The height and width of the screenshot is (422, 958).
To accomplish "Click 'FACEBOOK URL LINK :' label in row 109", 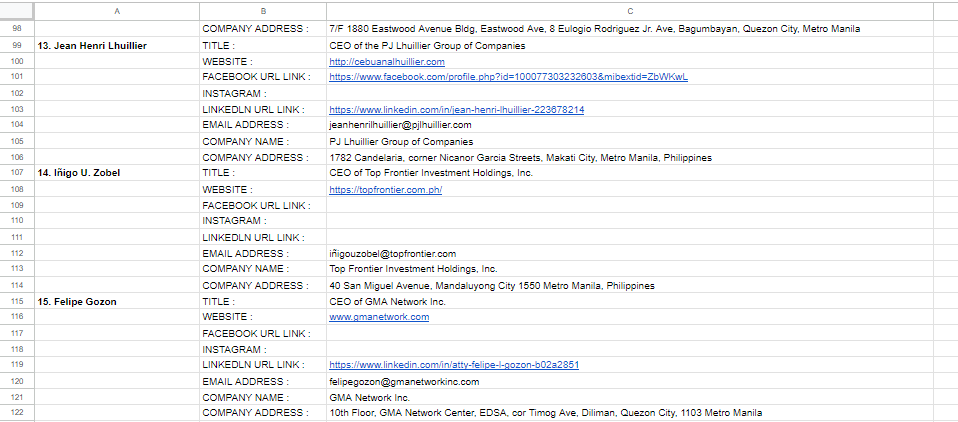I will (257, 206).
